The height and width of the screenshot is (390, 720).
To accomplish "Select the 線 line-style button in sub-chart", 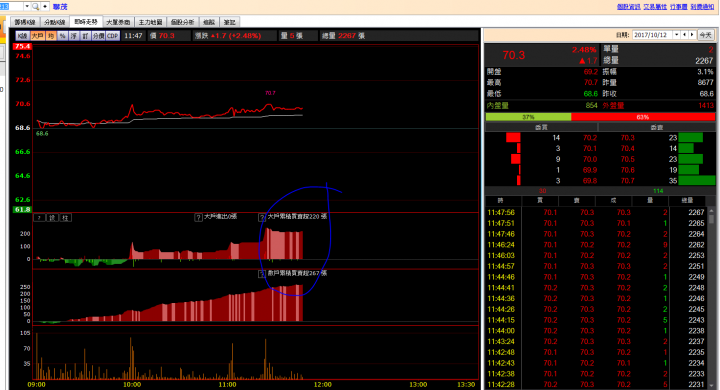I will pos(52,218).
